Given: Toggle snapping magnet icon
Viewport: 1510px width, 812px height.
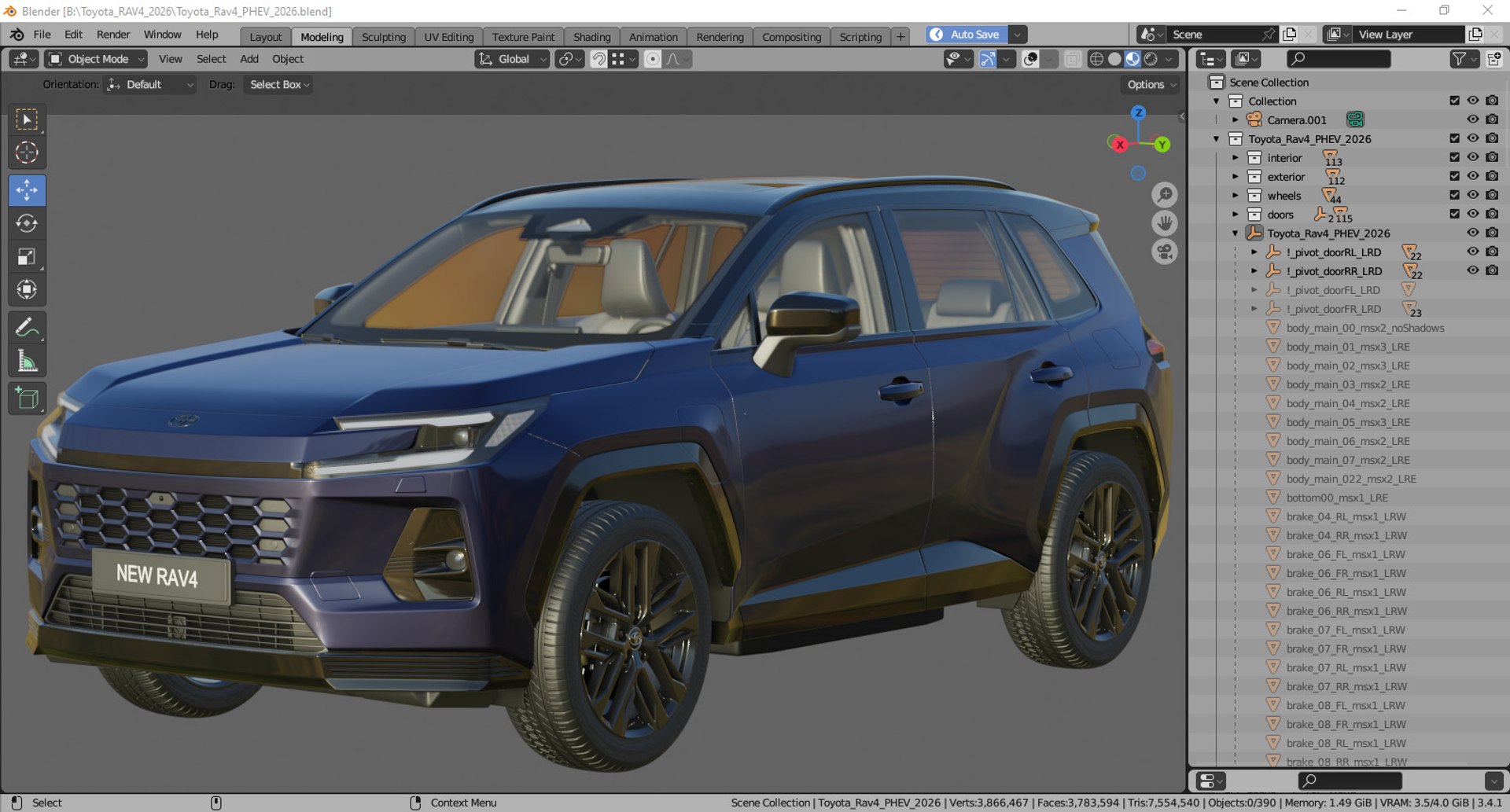Looking at the screenshot, I should tap(598, 59).
